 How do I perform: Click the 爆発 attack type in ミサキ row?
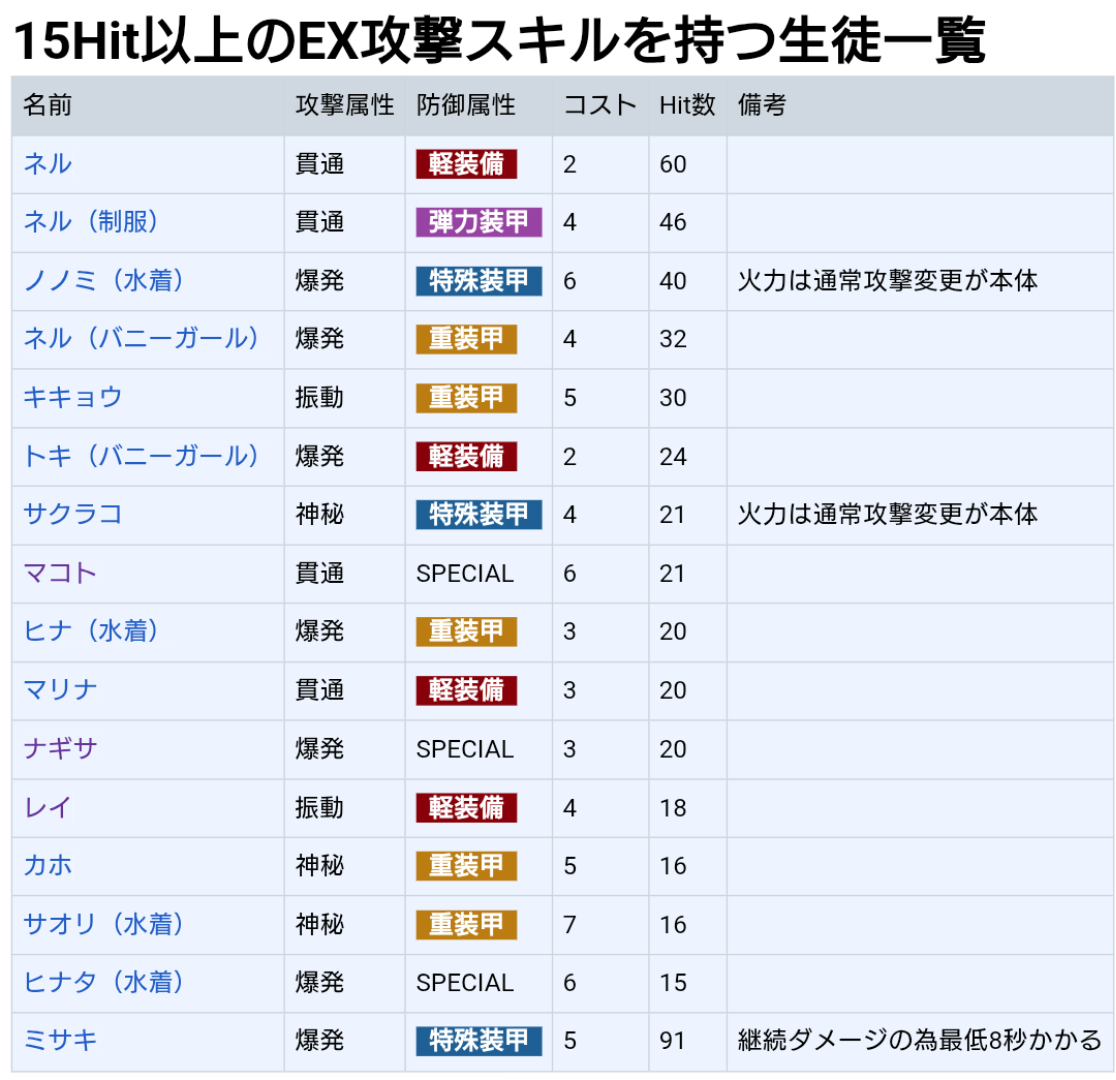pos(320,1041)
